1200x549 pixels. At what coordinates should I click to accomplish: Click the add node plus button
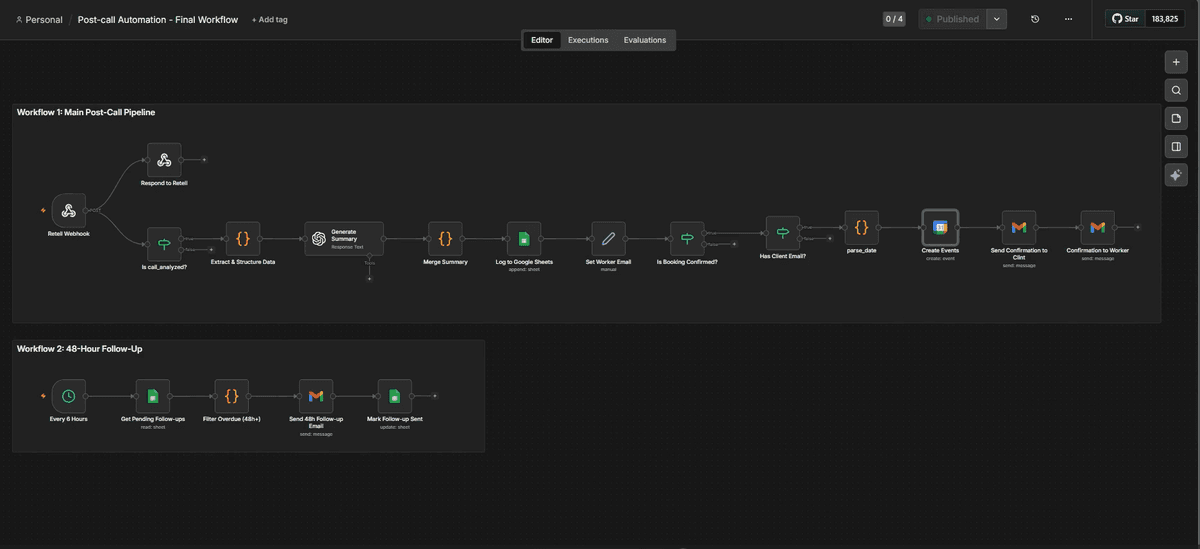[x=1176, y=62]
